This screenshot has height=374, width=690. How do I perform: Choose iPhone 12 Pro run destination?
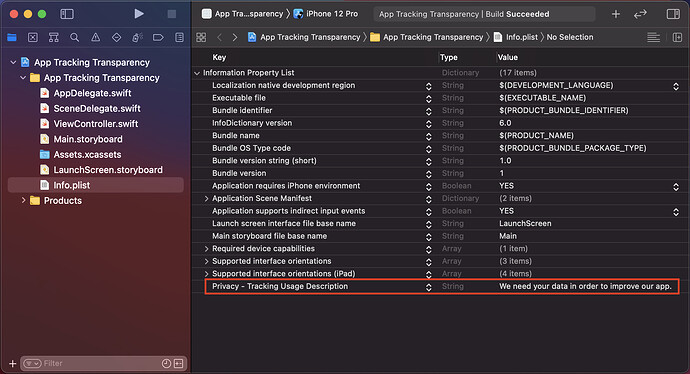[x=326, y=14]
